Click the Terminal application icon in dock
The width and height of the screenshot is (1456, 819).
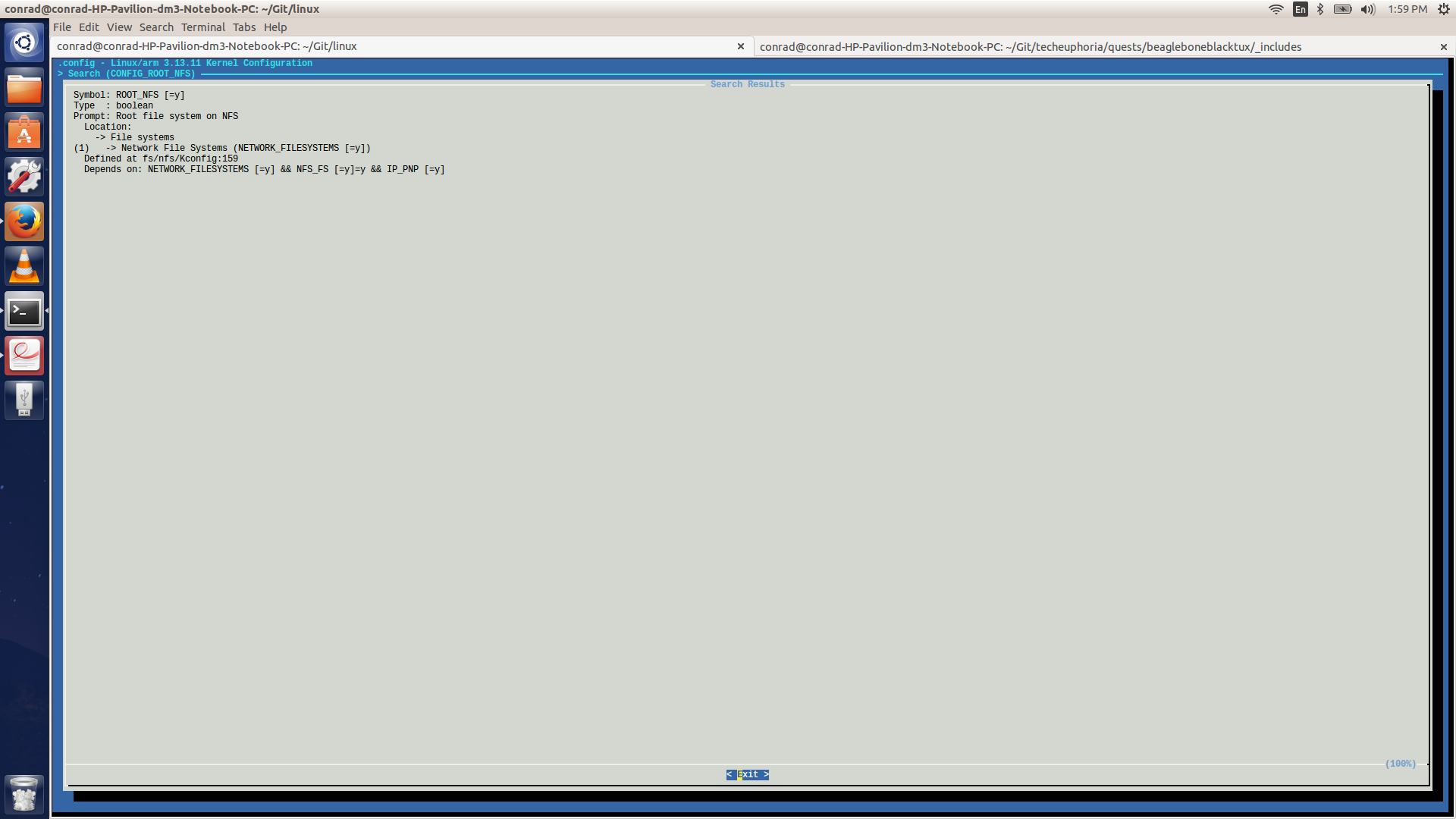pyautogui.click(x=24, y=311)
